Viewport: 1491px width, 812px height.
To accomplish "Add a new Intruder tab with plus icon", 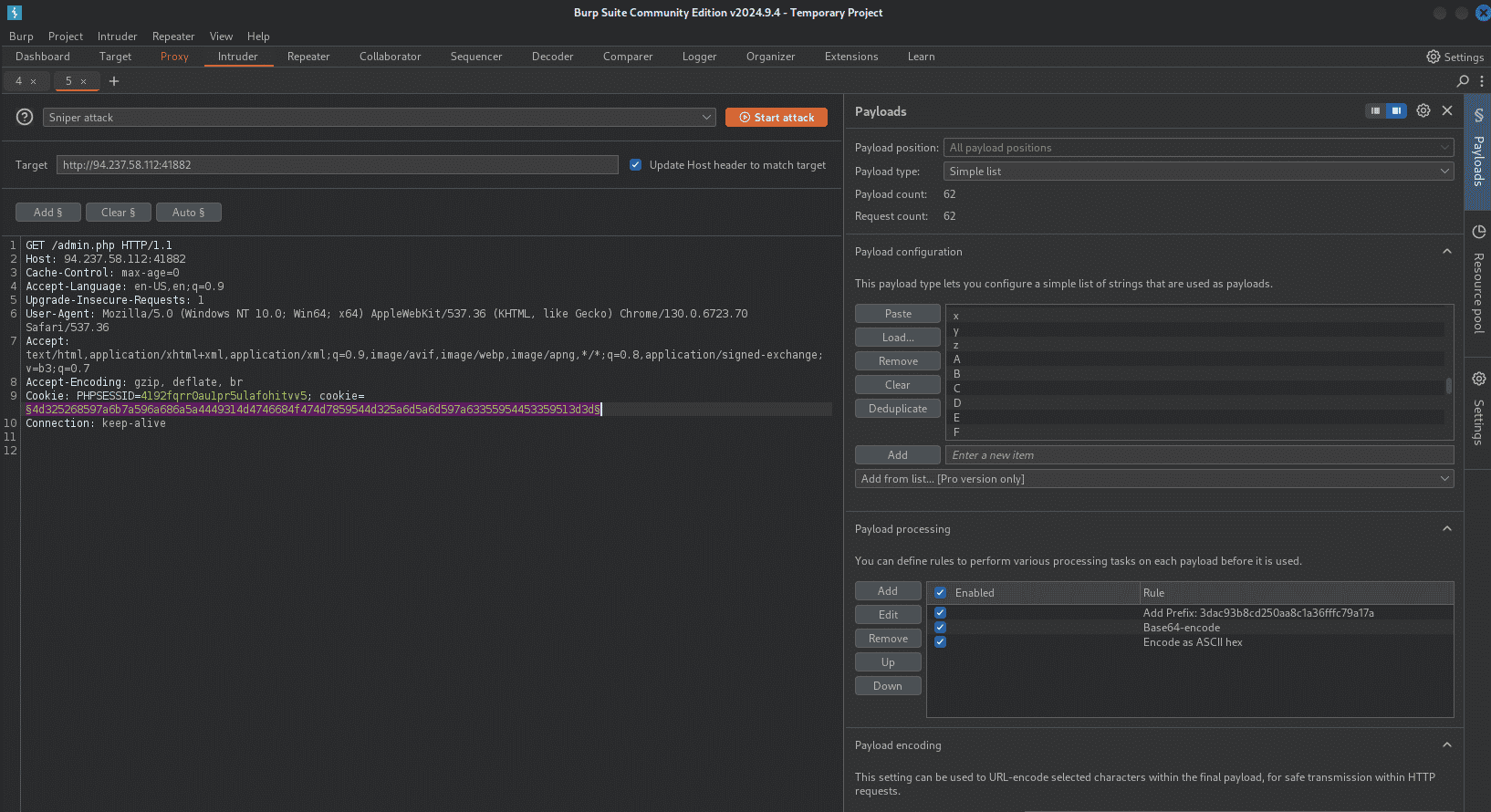I will [x=114, y=81].
